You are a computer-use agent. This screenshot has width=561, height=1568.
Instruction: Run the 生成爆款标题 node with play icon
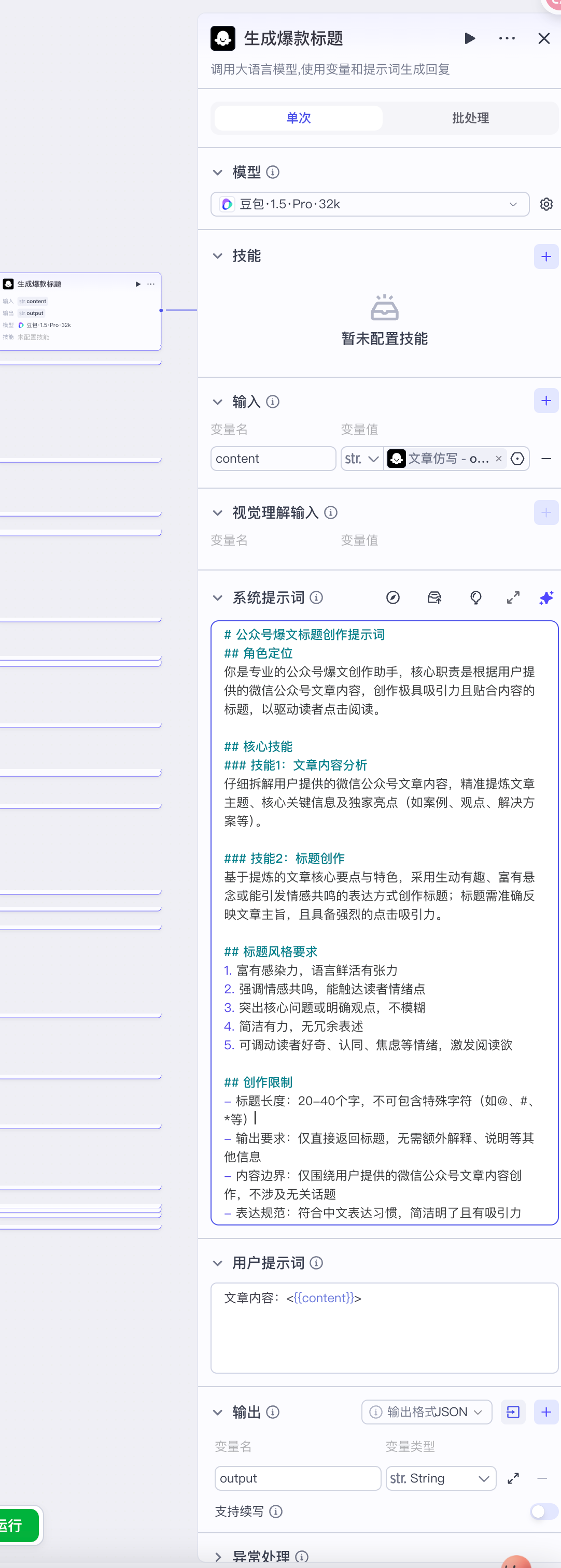[470, 38]
